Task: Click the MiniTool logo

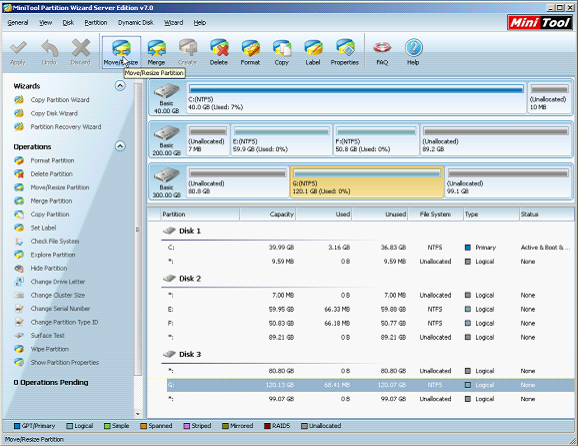Action: (x=540, y=22)
